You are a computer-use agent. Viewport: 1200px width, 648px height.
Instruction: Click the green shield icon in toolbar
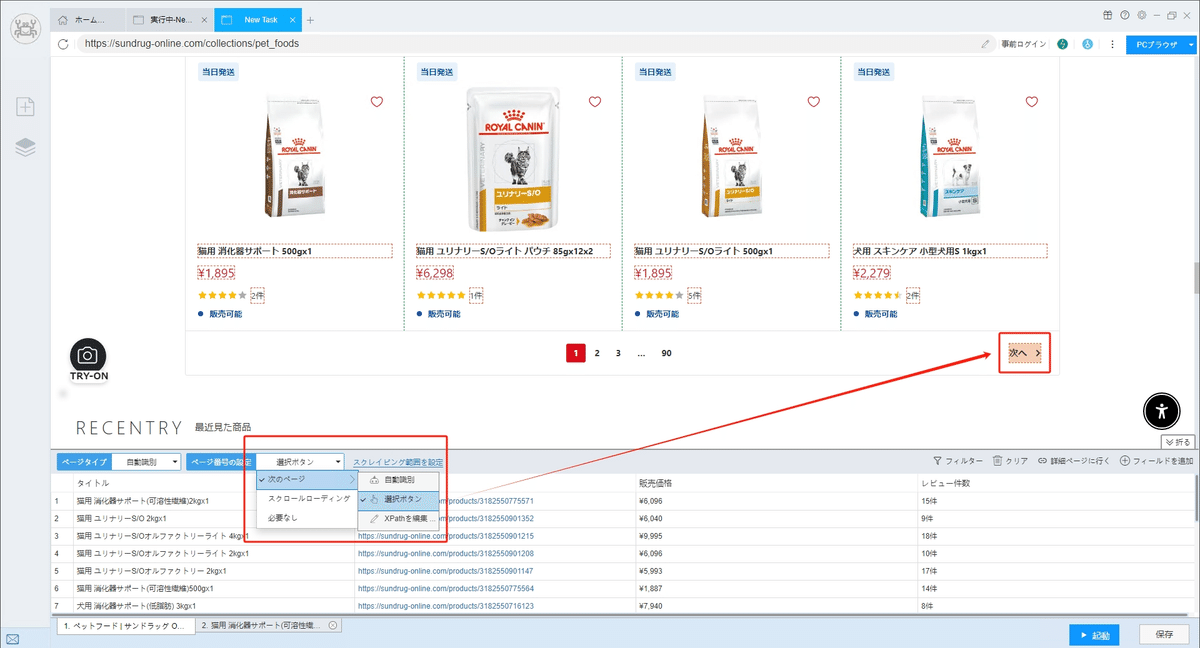(x=1062, y=44)
